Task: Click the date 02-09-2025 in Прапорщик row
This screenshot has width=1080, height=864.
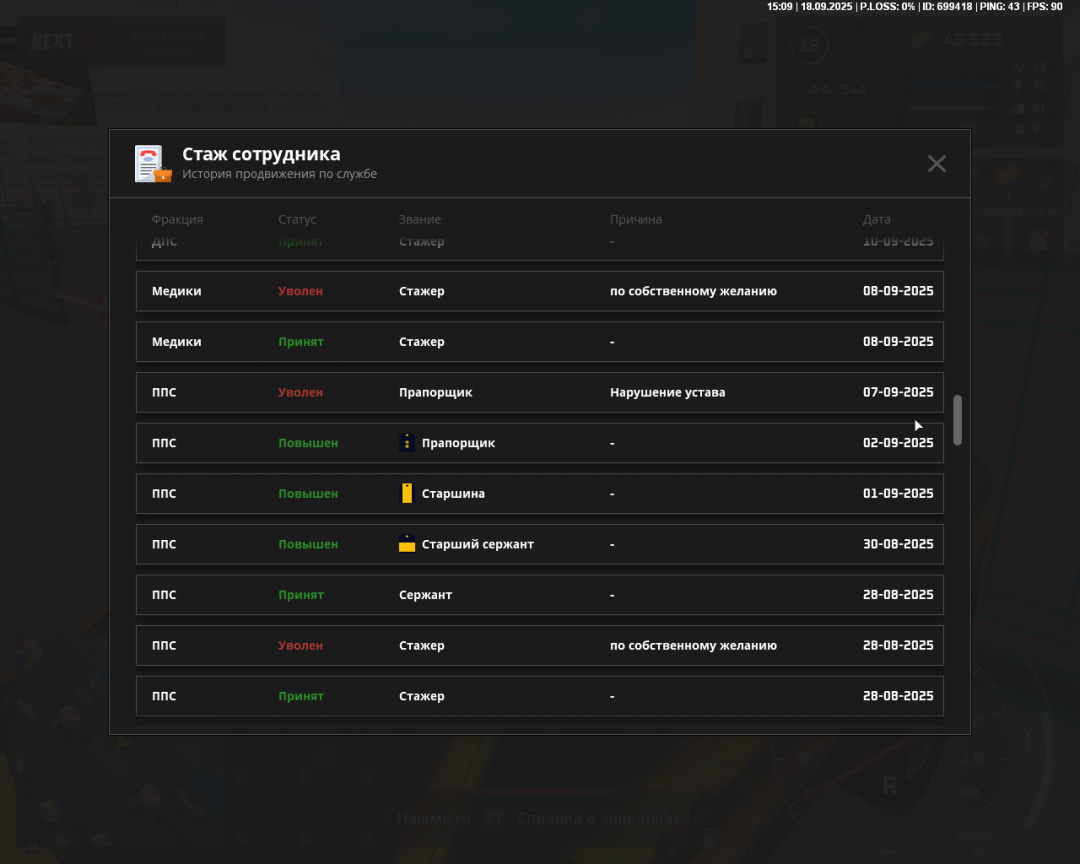Action: (897, 443)
